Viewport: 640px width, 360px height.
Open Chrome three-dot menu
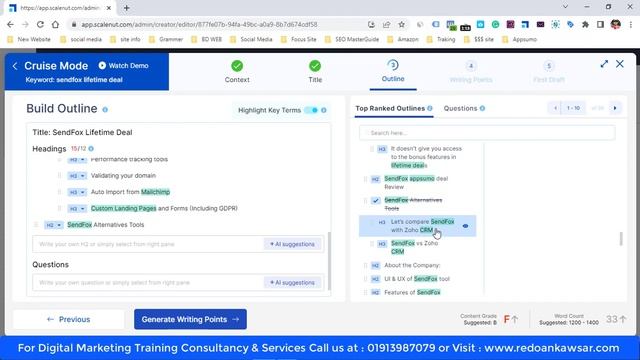point(631,24)
